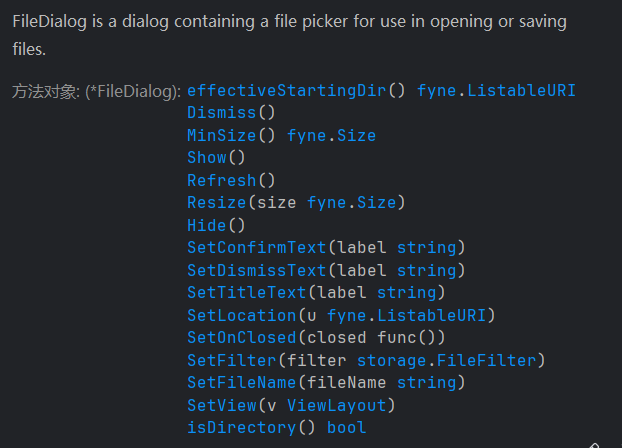This screenshot has width=622, height=448.
Task: Click fyne.Size in the Resize signature
Action: (x=352, y=203)
